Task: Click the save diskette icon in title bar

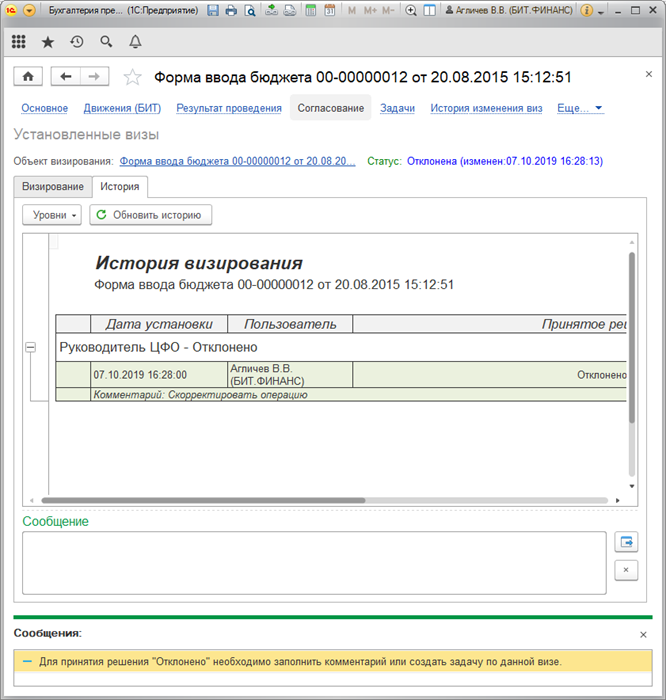Action: click(213, 10)
